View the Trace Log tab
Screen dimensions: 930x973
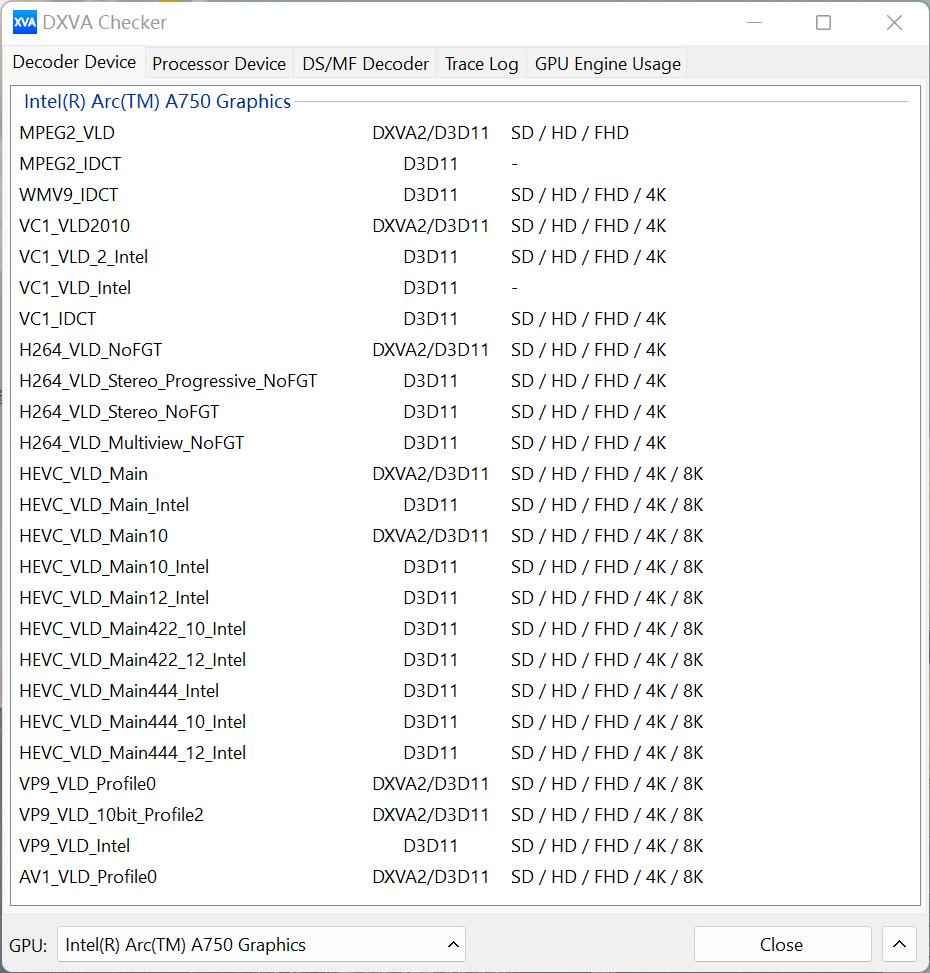(x=481, y=63)
